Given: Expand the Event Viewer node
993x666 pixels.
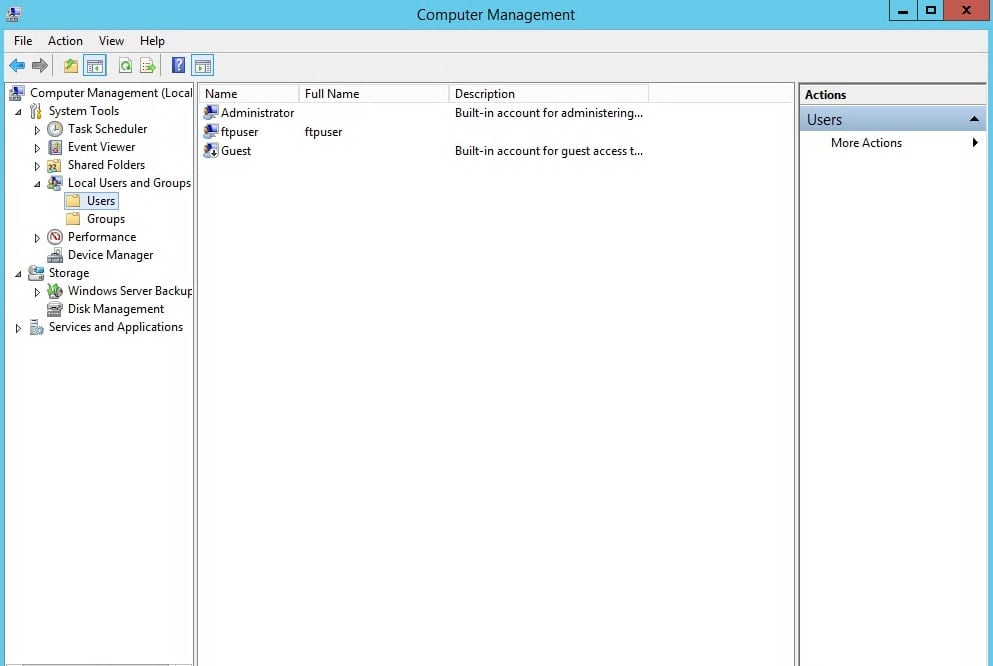Looking at the screenshot, I should 37,148.
